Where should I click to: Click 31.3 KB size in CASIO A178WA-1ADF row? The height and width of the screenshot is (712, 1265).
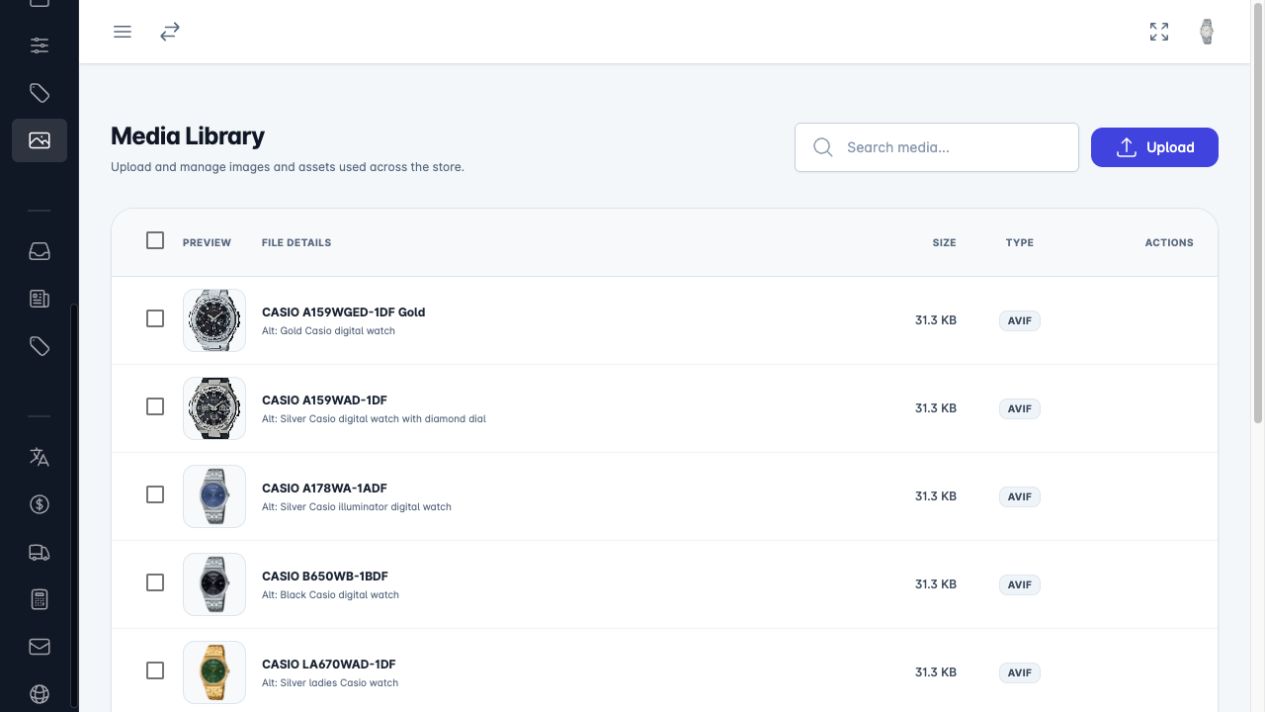click(935, 496)
